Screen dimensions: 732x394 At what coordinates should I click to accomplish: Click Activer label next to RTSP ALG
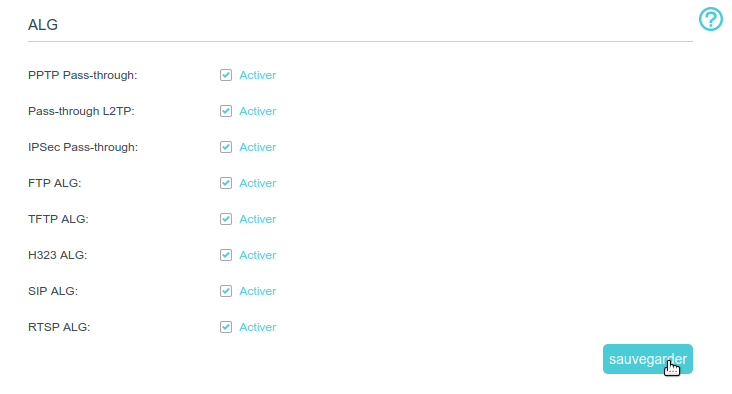(x=258, y=327)
